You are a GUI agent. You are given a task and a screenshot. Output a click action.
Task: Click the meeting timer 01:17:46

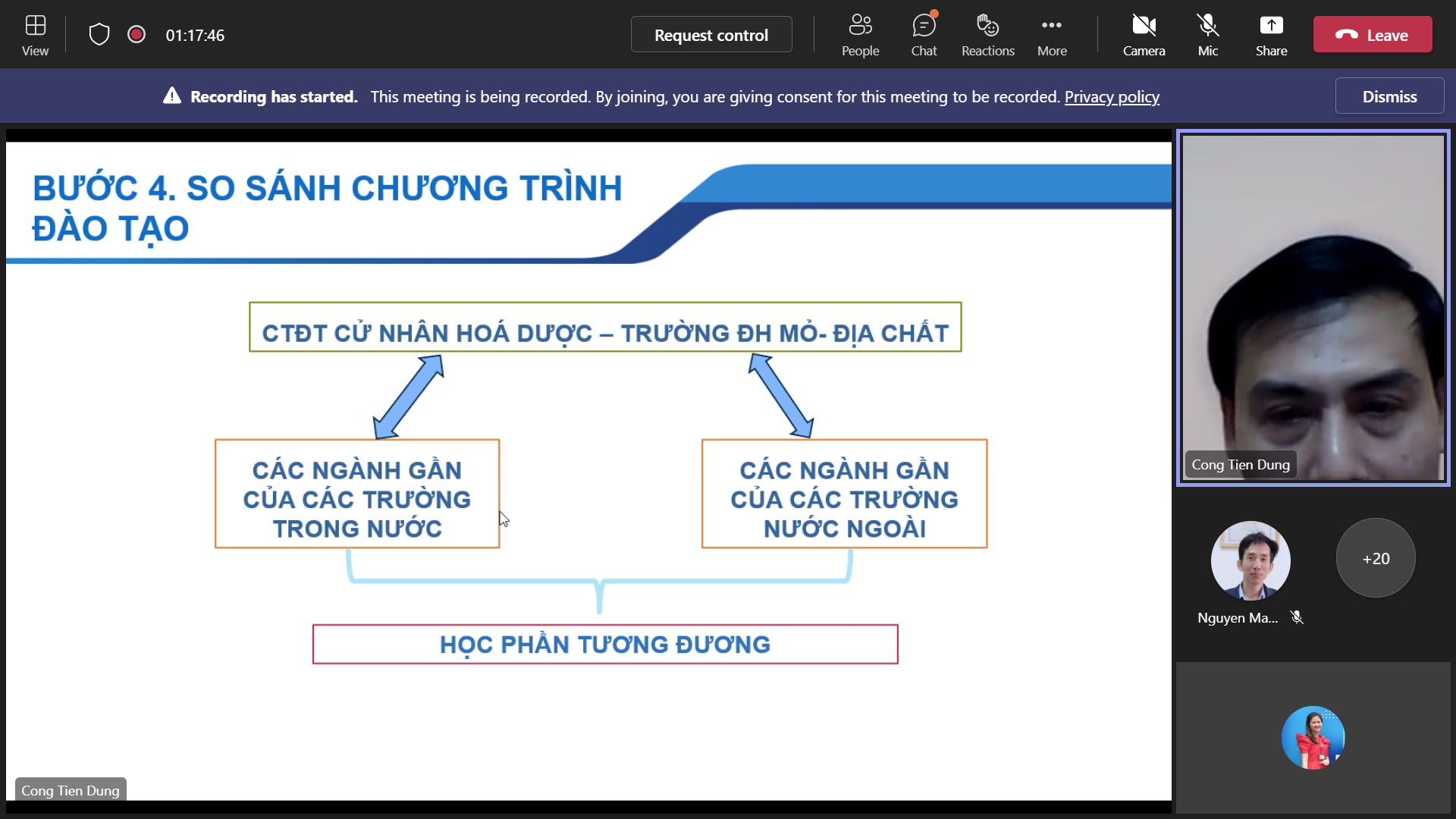[x=195, y=35]
